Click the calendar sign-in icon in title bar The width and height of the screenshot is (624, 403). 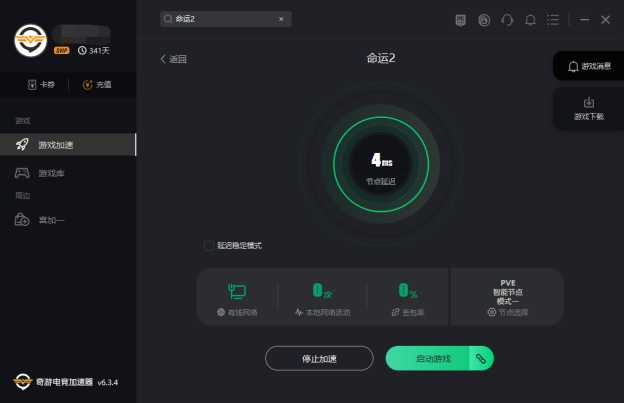tap(460, 19)
